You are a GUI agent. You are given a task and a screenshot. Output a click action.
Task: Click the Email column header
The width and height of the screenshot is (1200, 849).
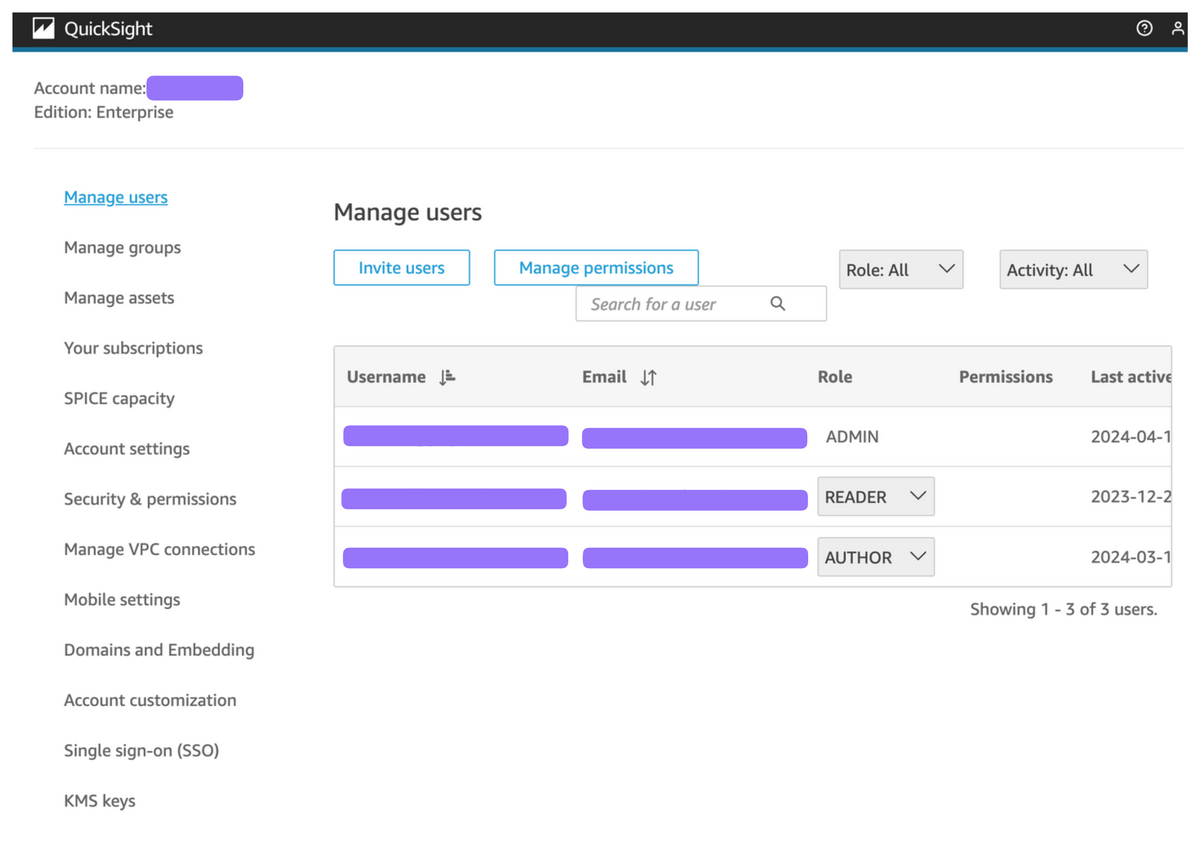(604, 377)
